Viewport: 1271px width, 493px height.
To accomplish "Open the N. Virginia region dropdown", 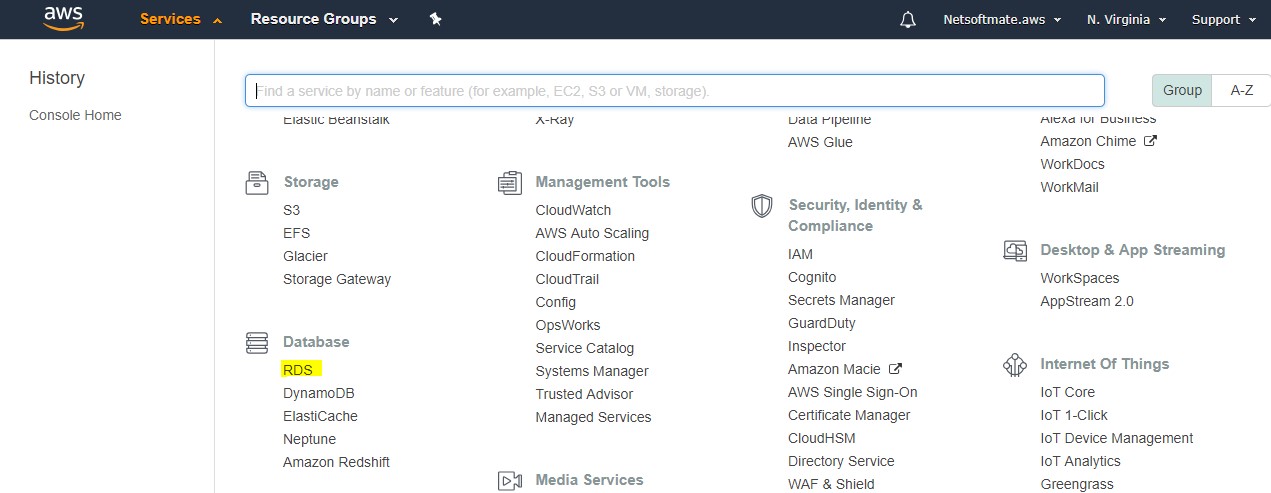I will [x=1125, y=20].
